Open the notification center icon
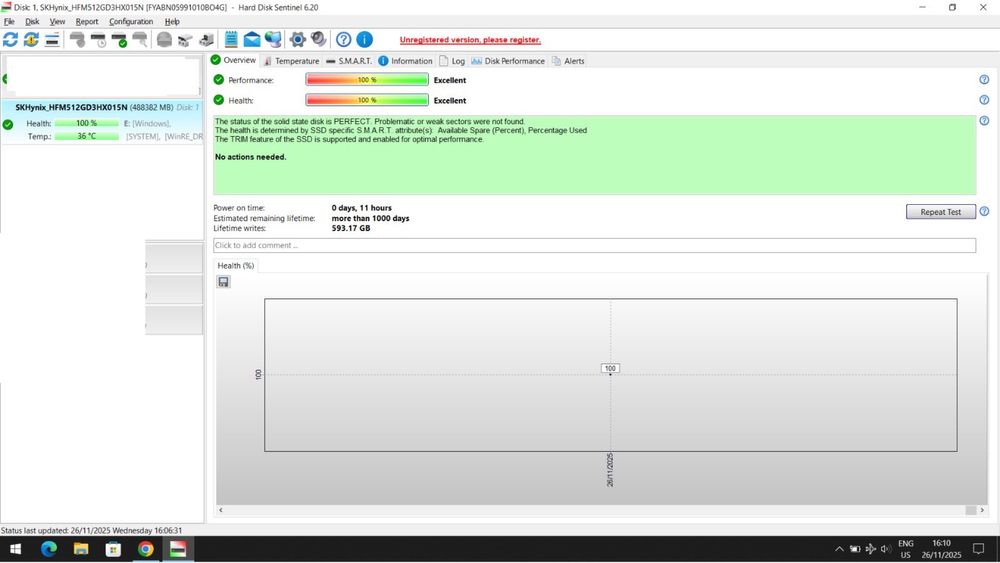The width and height of the screenshot is (1000, 563). [978, 549]
